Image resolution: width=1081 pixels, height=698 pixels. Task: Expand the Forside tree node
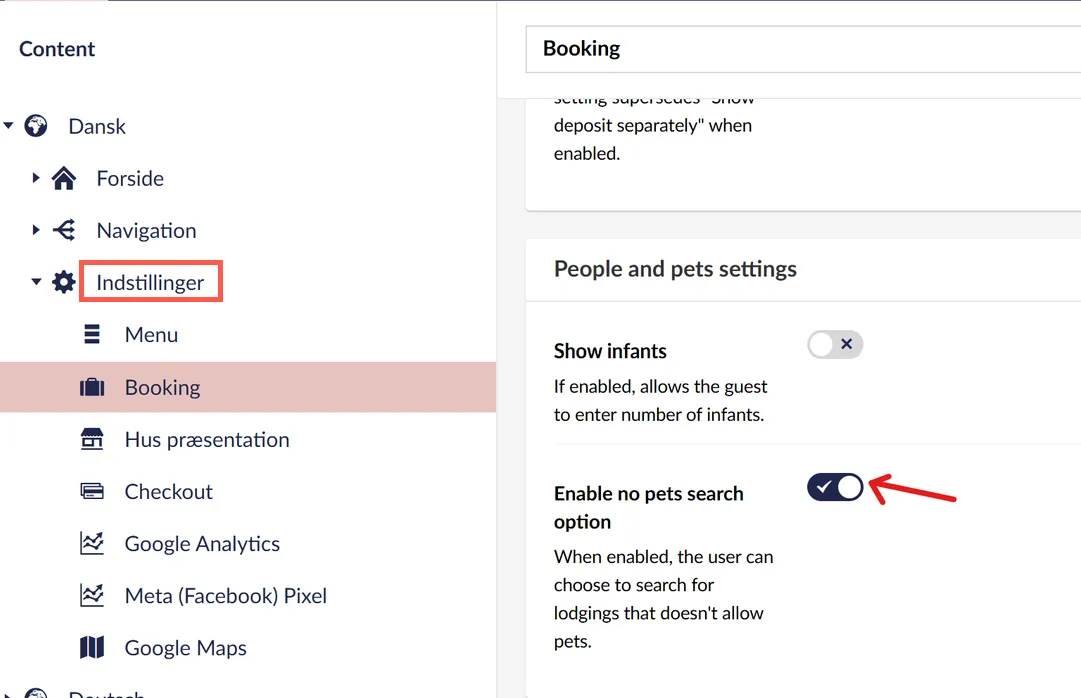(x=36, y=178)
